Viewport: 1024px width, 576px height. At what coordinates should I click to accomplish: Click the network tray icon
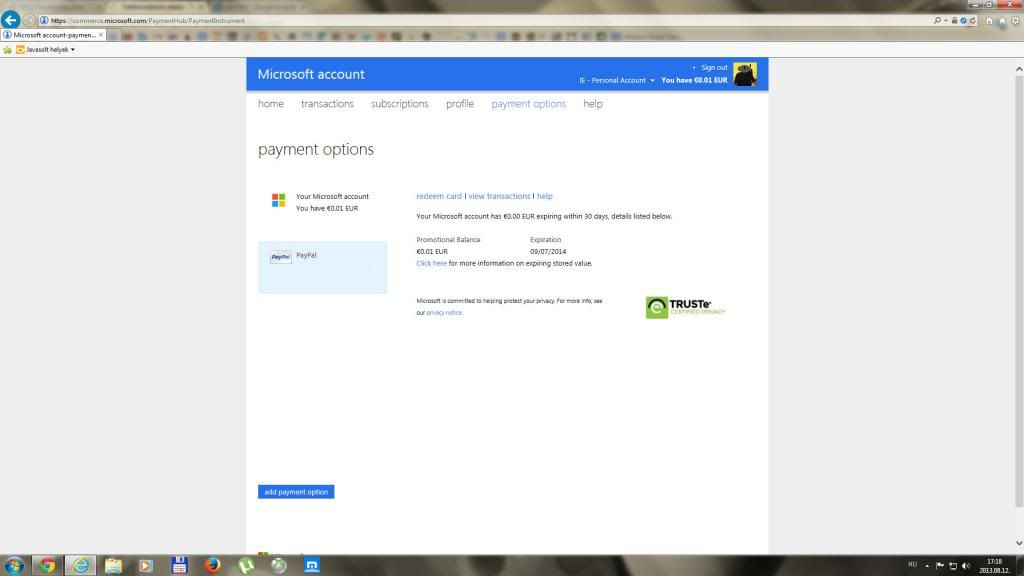pos(953,566)
